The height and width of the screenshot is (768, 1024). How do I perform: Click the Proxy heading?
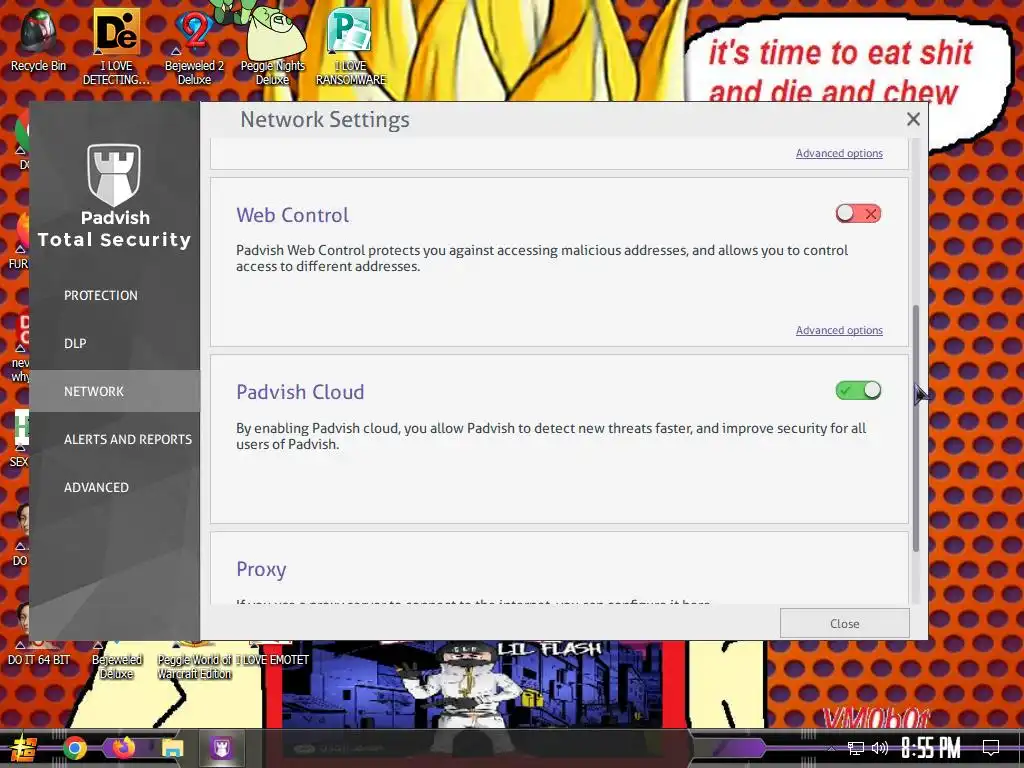click(261, 569)
